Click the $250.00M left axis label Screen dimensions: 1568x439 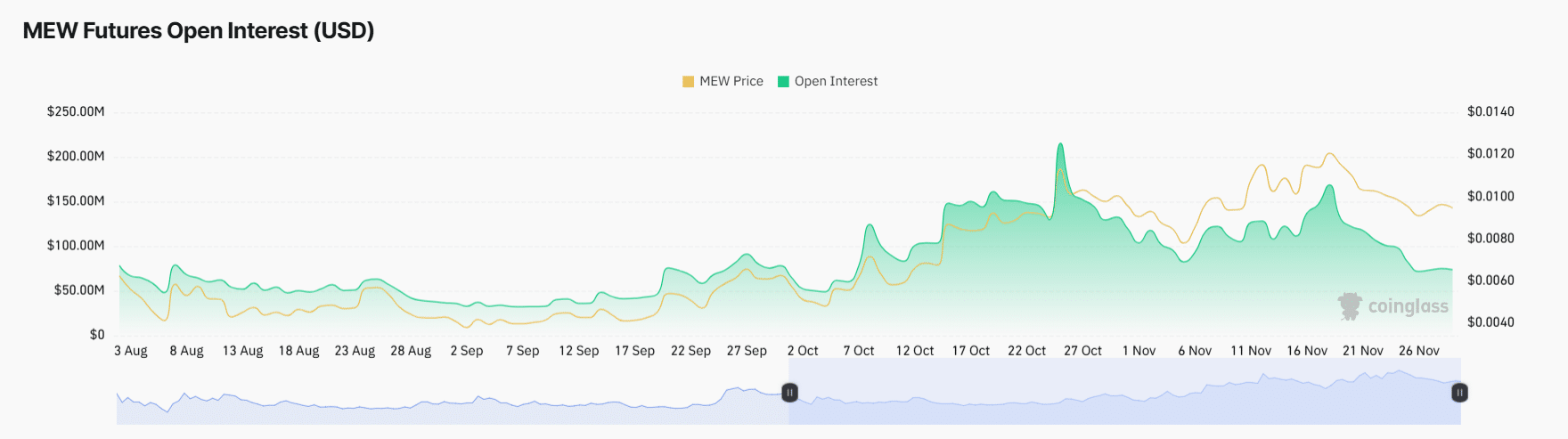76,111
